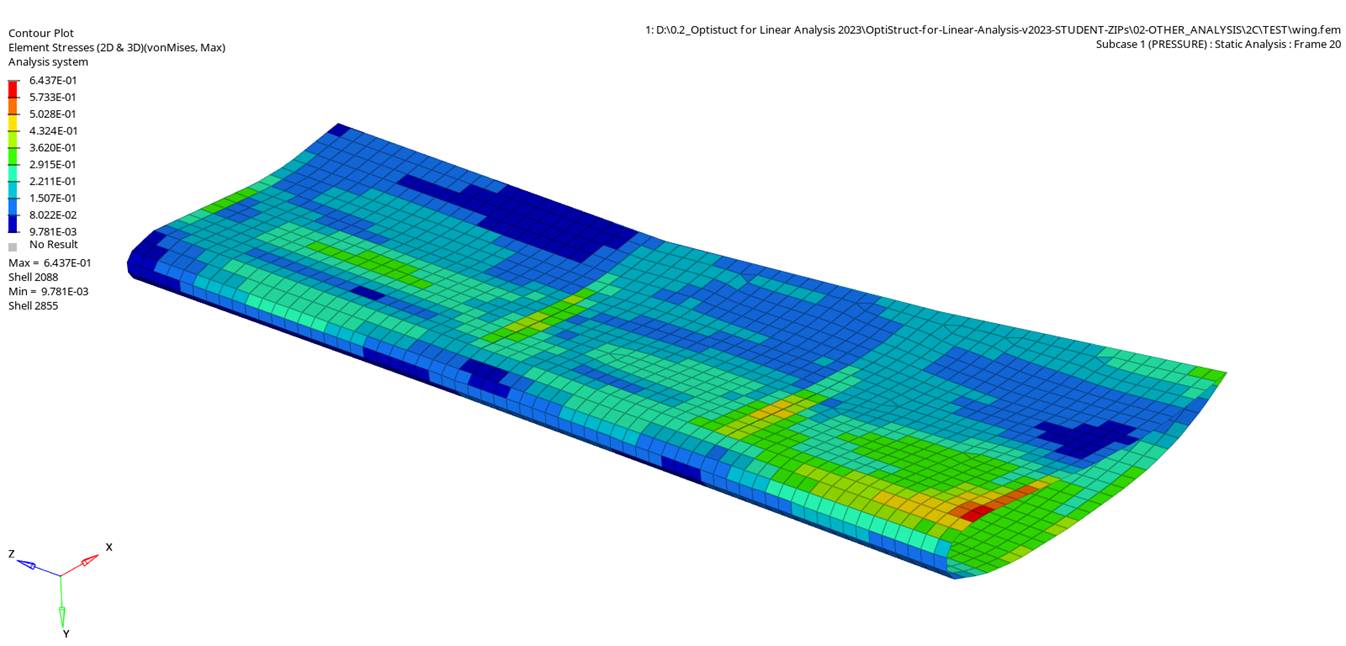Click legend maximum value 6.437E-01

pos(53,80)
